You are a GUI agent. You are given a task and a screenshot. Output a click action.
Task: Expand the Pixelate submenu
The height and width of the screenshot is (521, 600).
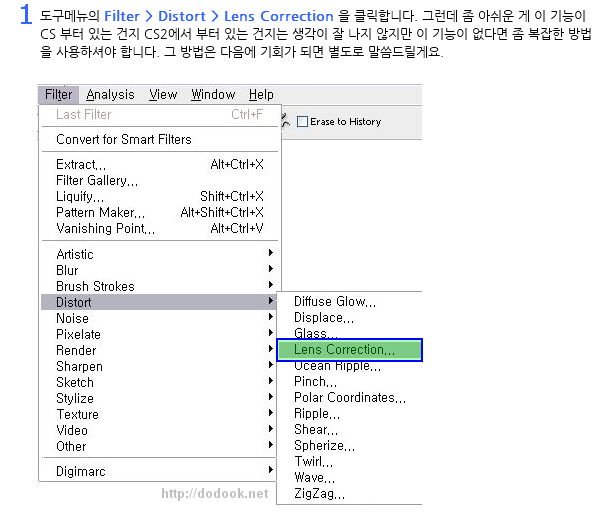tap(159, 334)
